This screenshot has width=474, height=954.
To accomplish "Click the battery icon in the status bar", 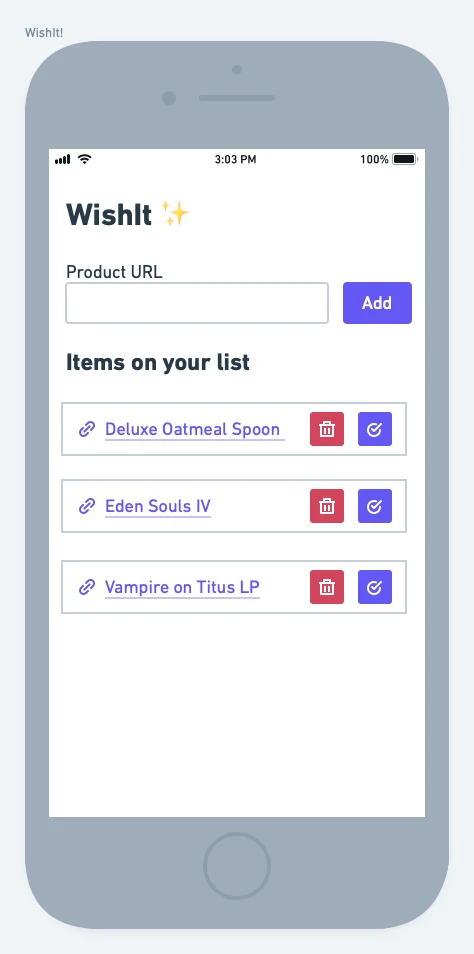I will [x=405, y=159].
